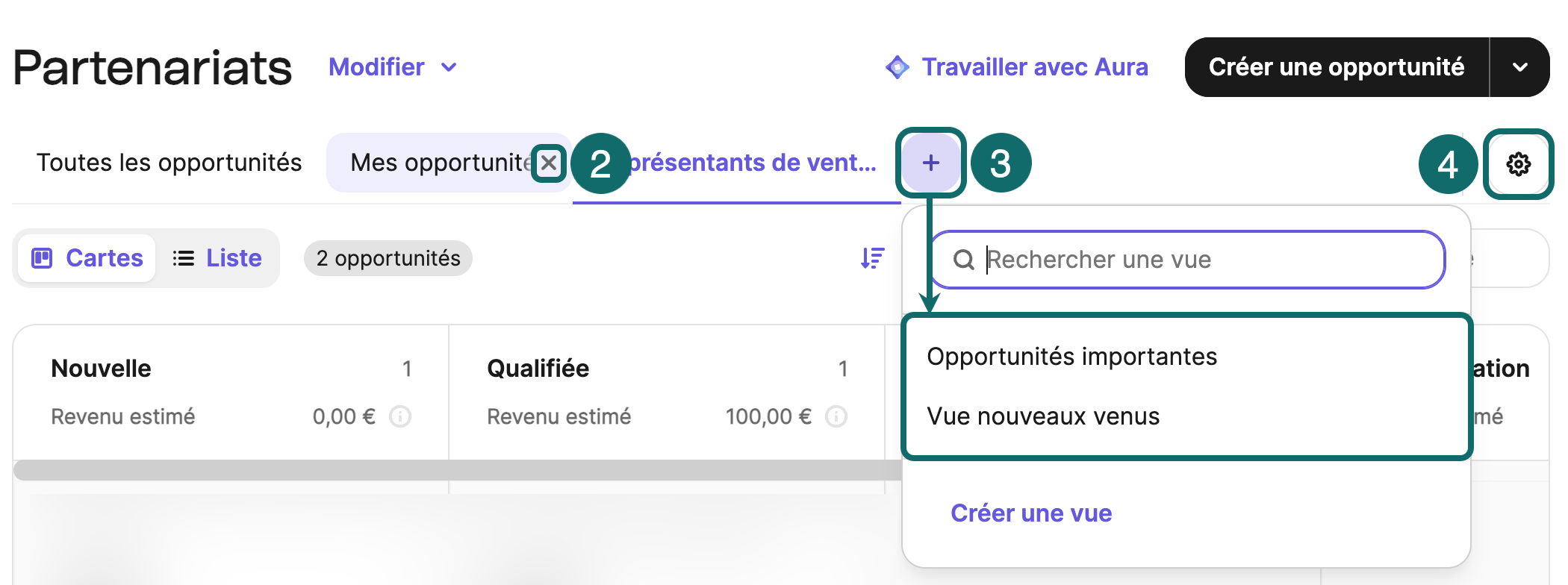Click the Aura diamond icon
Screen dimensions: 1568x585
click(x=897, y=67)
